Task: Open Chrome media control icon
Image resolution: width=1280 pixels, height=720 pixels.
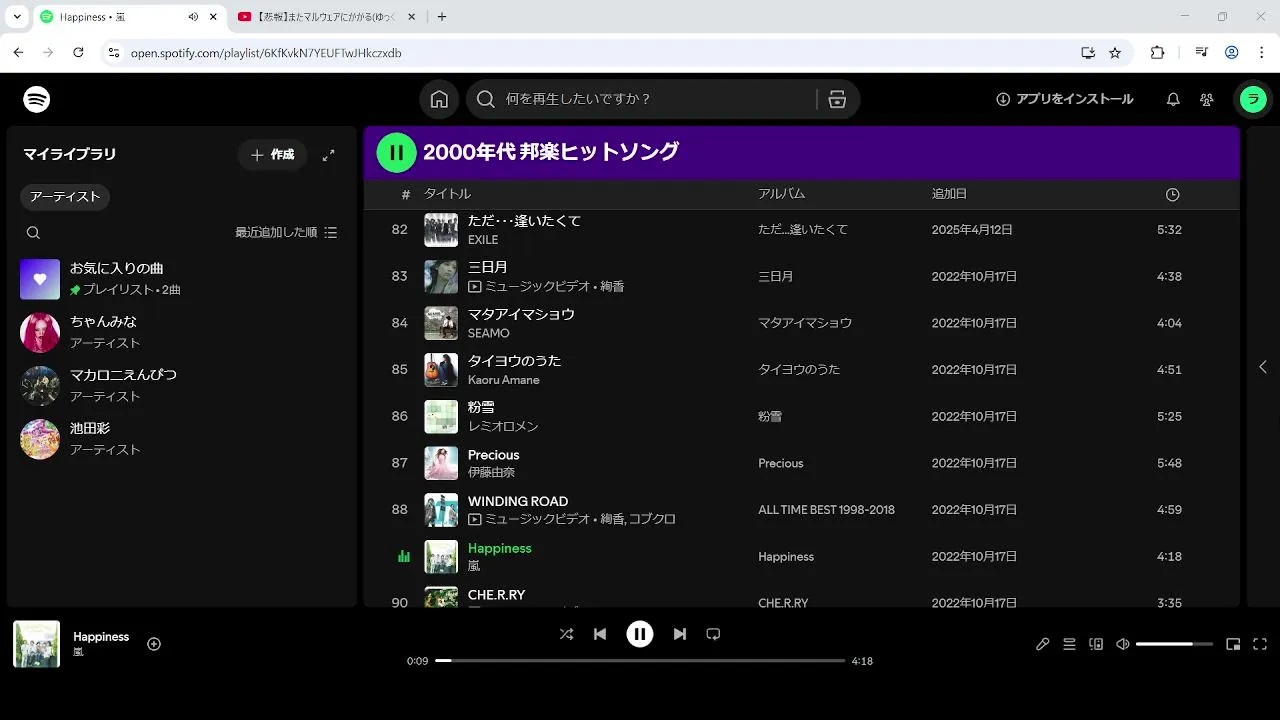Action: (x=1202, y=52)
